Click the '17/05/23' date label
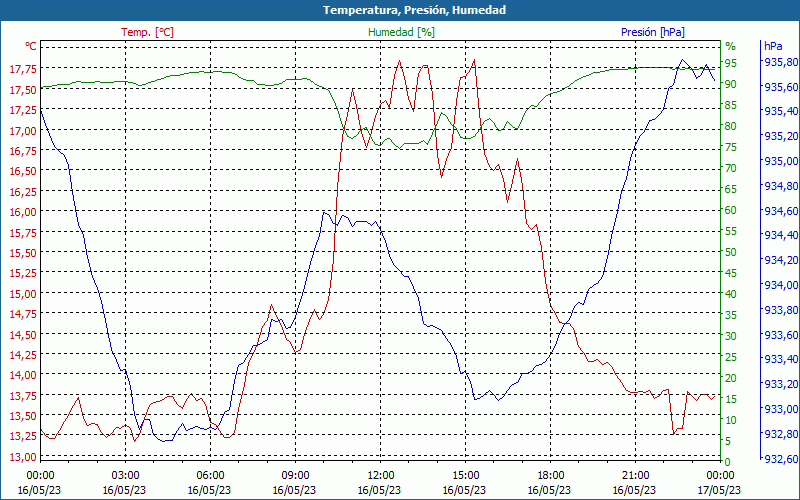The image size is (800, 500). [719, 490]
